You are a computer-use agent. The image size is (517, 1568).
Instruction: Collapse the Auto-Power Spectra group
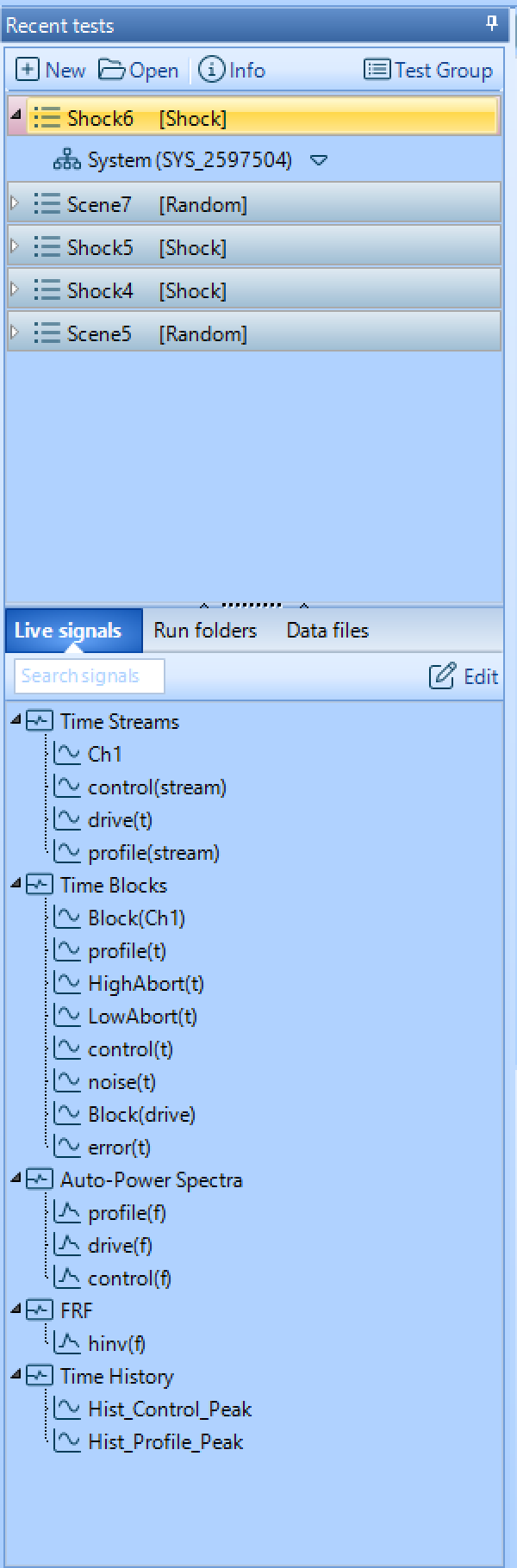coord(16,1179)
